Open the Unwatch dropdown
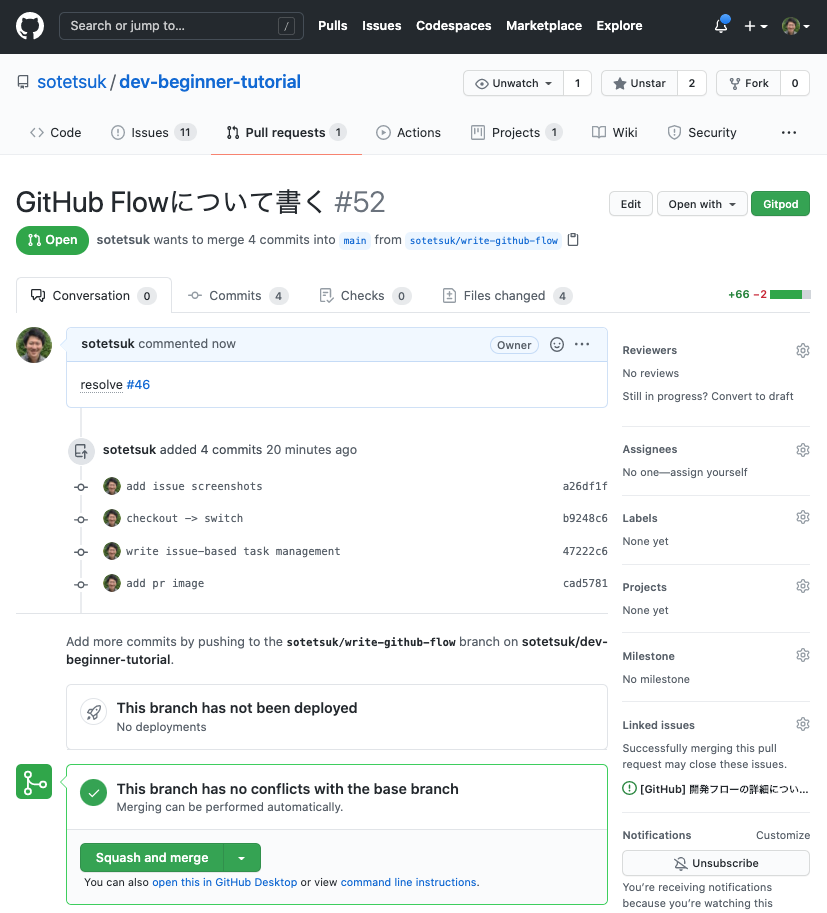827x913 pixels. point(514,83)
